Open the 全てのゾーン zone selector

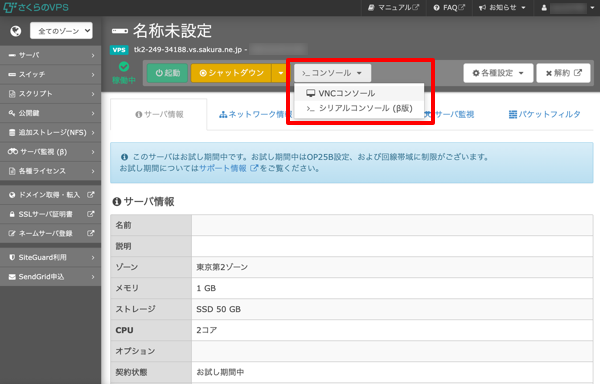(x=61, y=31)
